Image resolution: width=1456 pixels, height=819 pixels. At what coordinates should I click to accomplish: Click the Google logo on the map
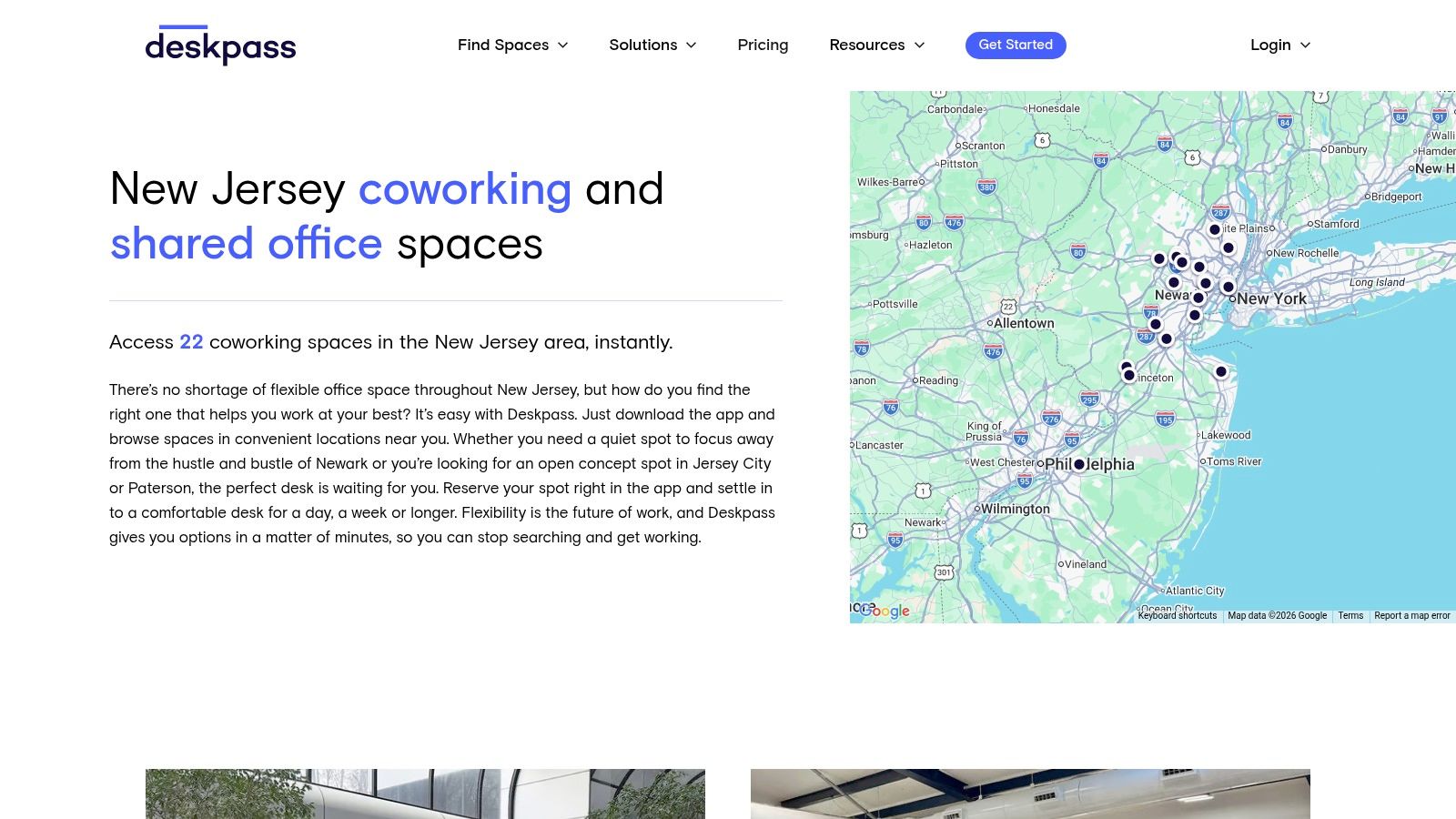pos(885,611)
